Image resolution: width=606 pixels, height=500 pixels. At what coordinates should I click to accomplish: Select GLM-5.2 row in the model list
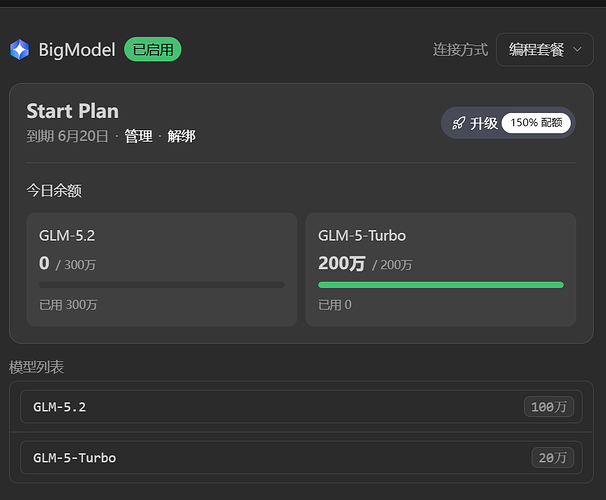[x=301, y=407]
